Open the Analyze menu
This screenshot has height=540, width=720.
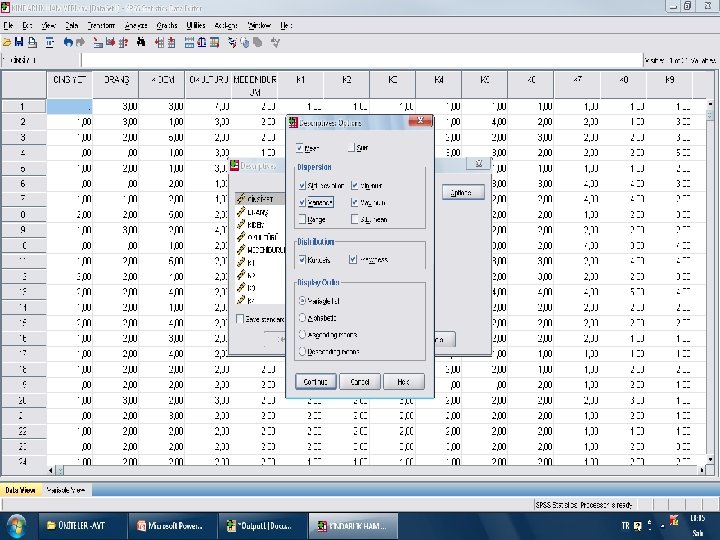click(x=136, y=26)
